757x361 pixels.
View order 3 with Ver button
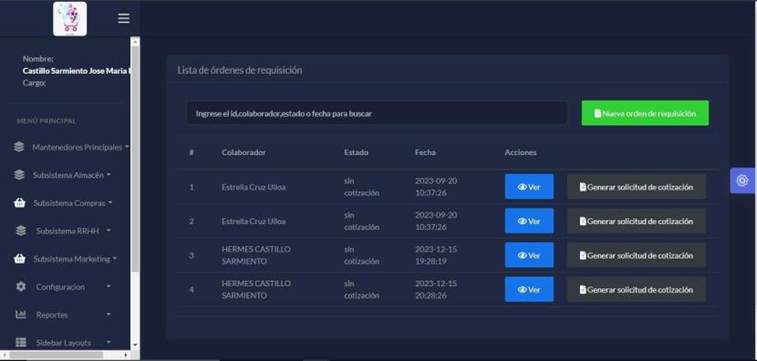tap(529, 255)
